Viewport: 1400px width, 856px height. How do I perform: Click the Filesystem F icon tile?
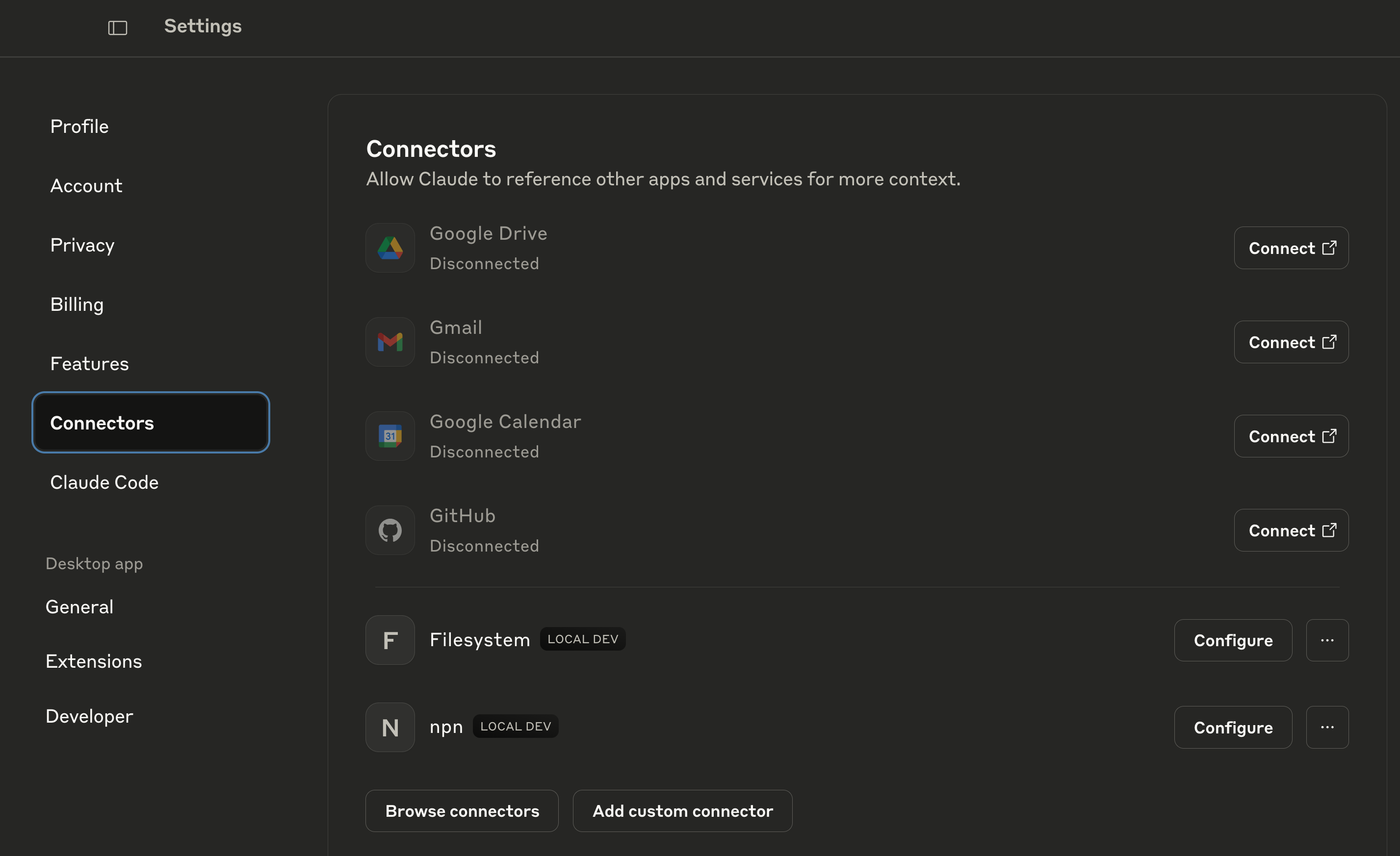point(390,640)
